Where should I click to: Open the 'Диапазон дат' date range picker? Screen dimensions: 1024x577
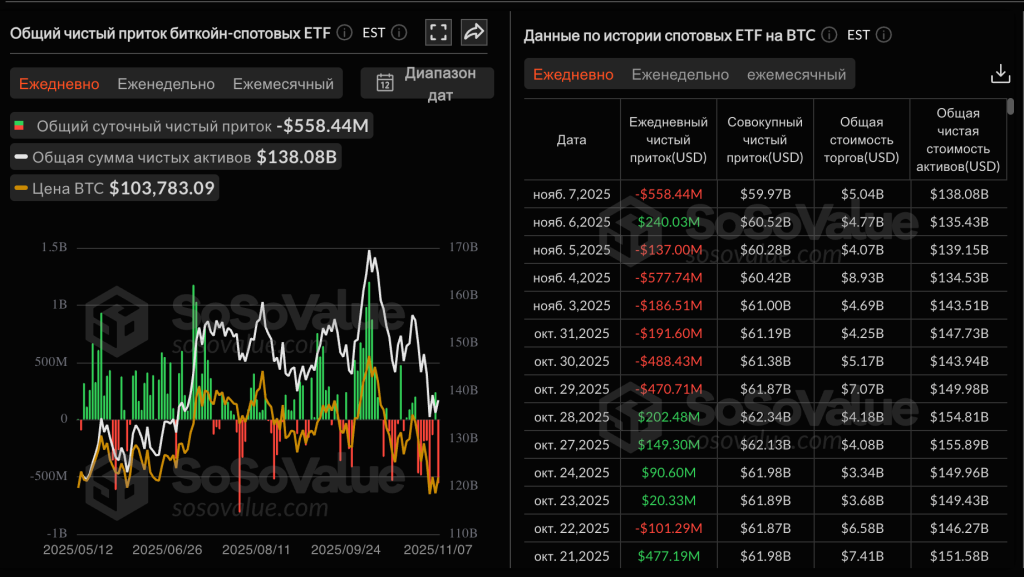click(427, 84)
